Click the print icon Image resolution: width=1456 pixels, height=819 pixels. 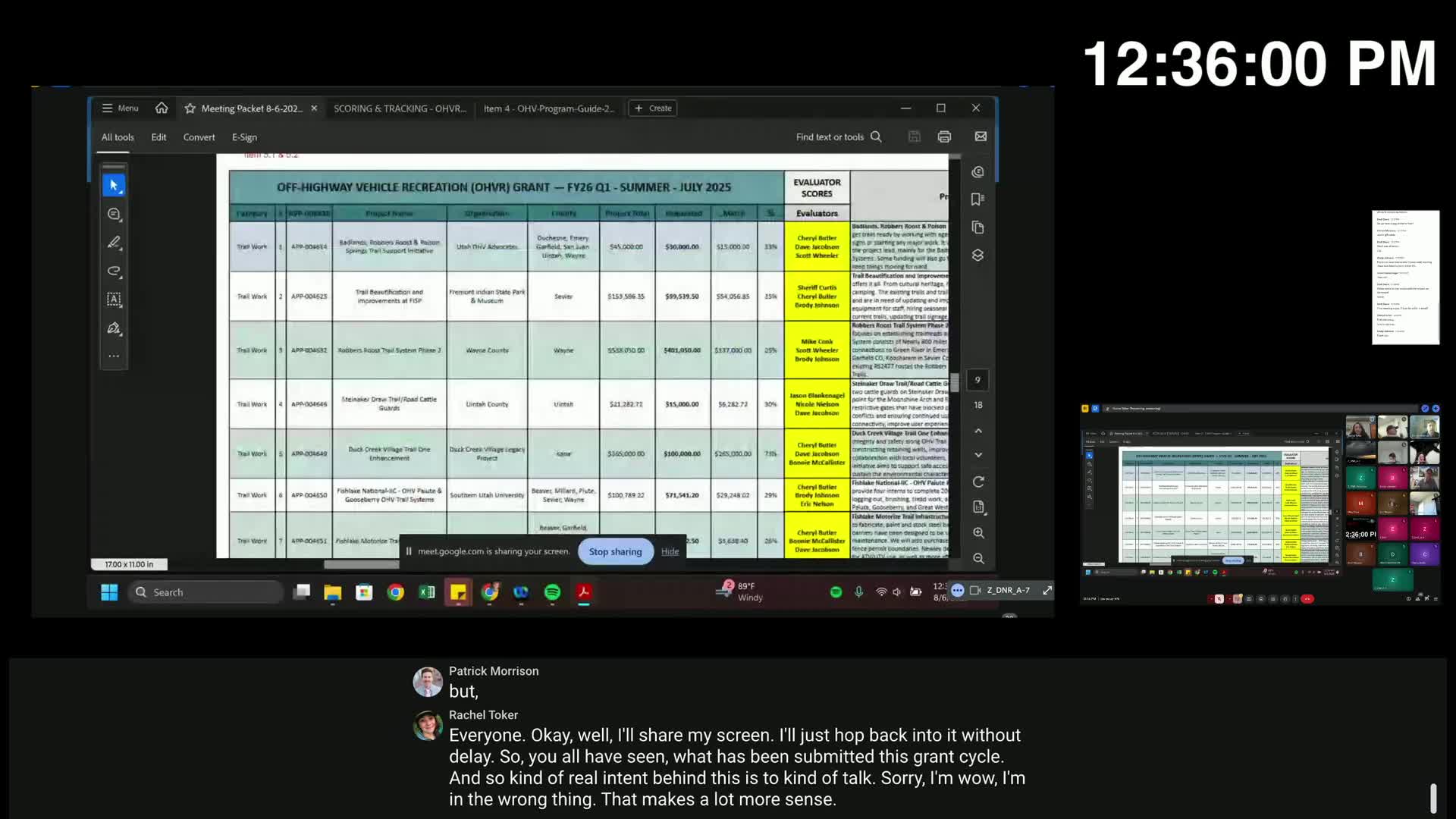944,136
